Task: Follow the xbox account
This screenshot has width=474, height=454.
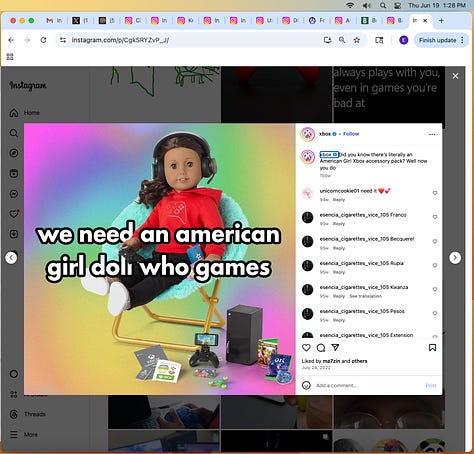Action: point(351,134)
